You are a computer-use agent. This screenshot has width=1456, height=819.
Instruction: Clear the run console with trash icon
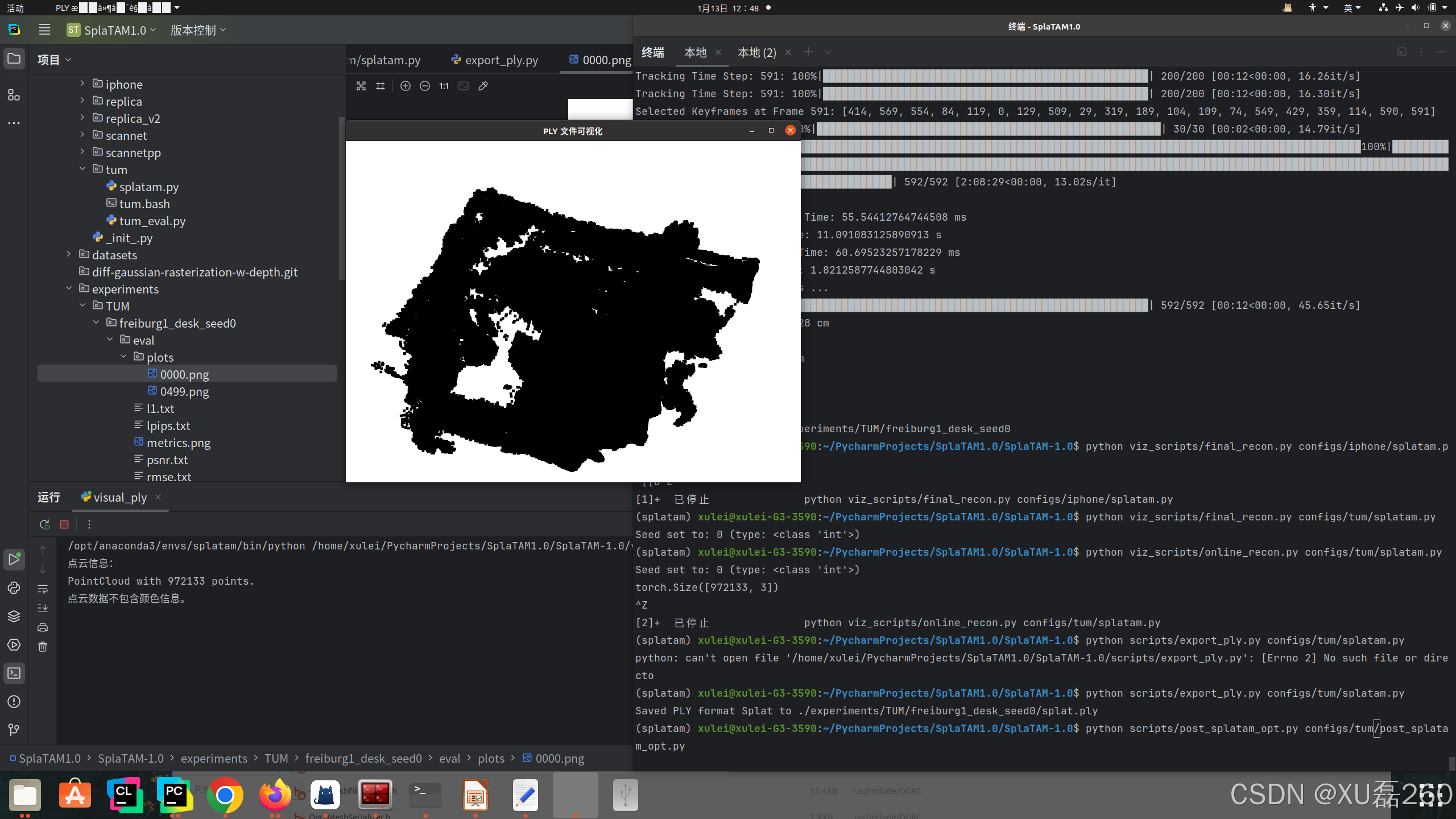[x=43, y=646]
